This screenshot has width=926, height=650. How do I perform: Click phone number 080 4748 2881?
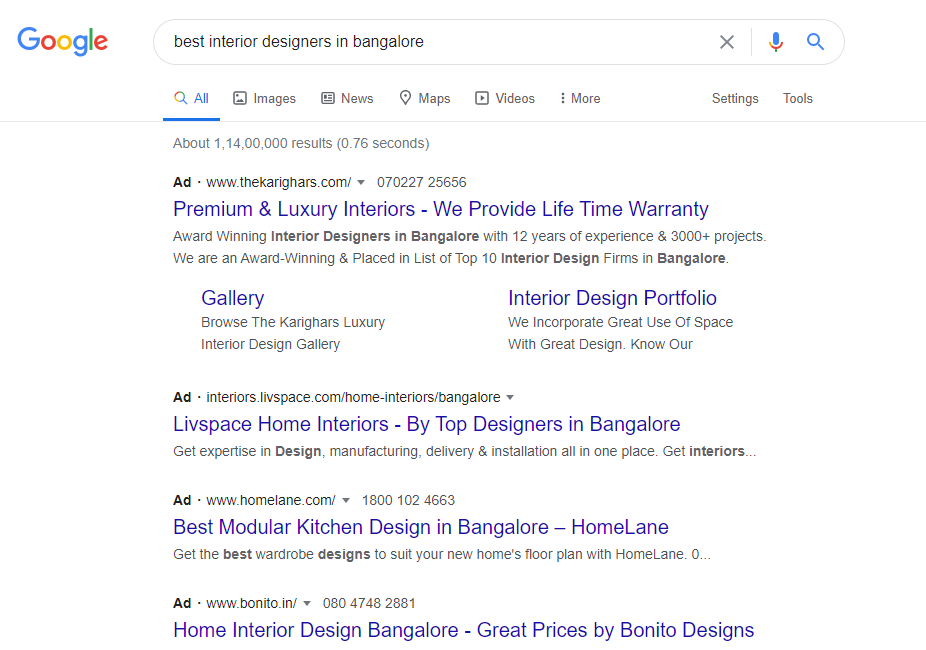click(x=369, y=603)
